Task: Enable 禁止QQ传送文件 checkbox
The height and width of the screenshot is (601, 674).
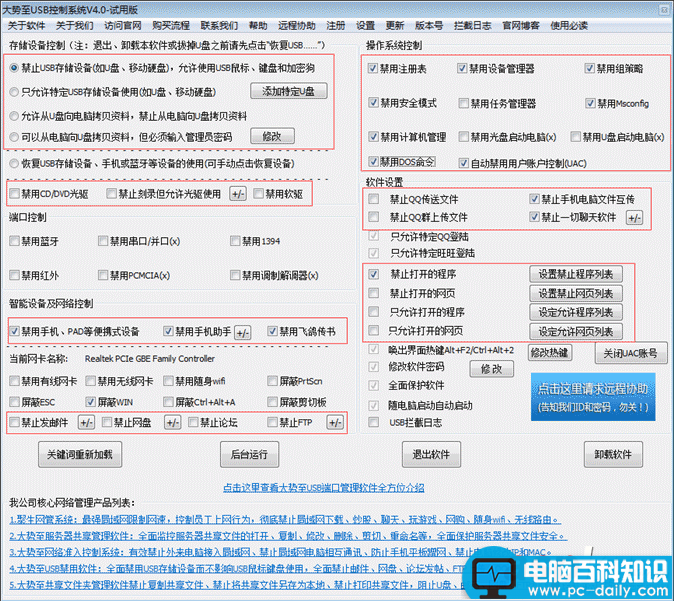Action: (374, 199)
